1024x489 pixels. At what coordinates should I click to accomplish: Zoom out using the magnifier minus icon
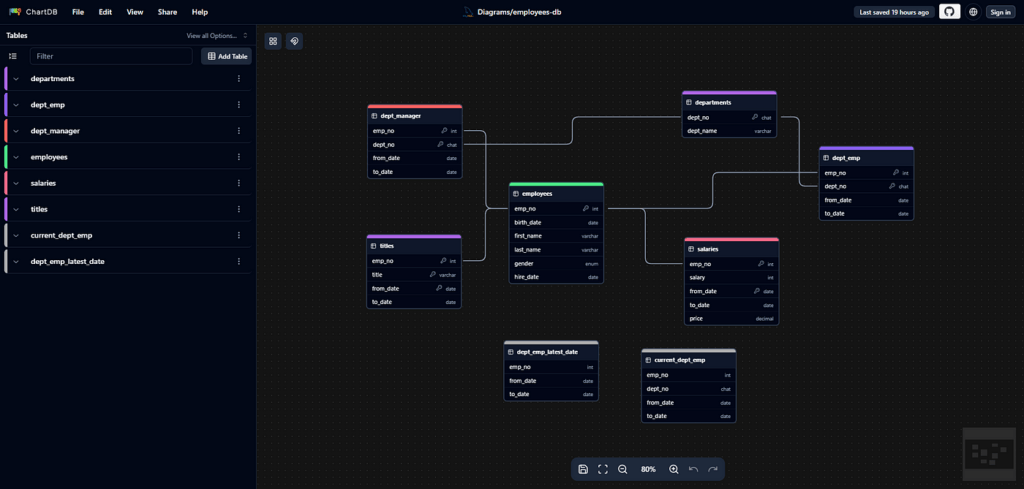pos(623,469)
